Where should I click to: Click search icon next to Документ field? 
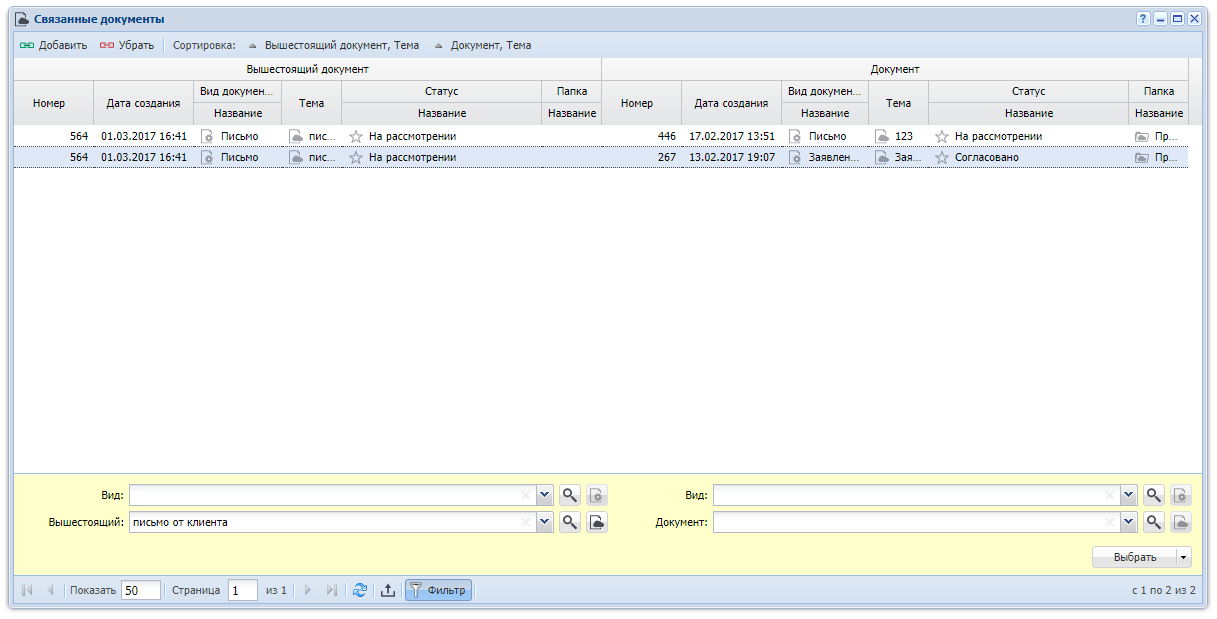tap(1154, 521)
